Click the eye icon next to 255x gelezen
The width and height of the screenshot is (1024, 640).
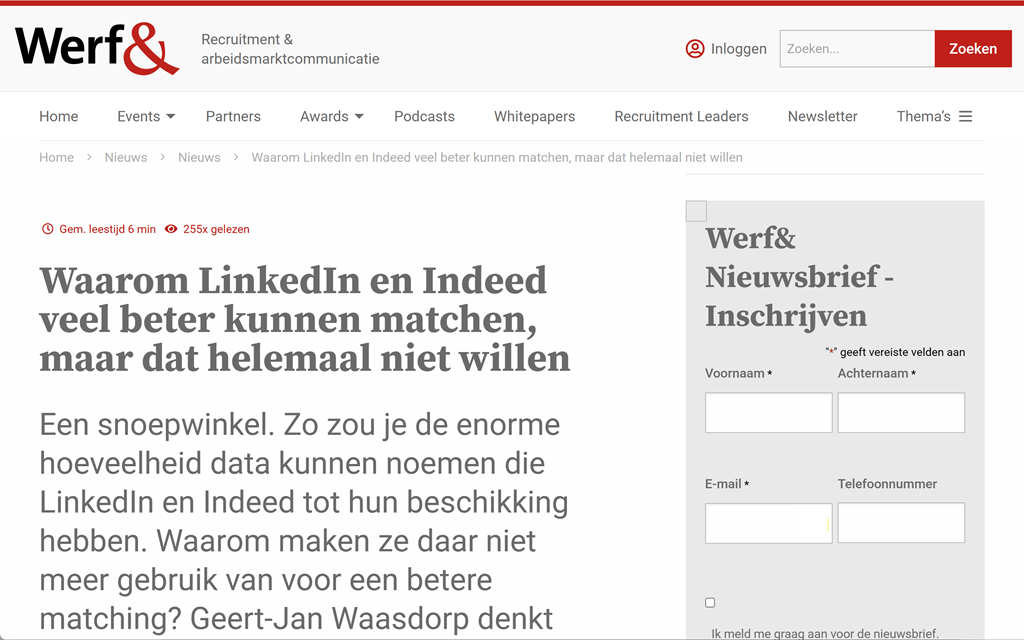point(171,229)
